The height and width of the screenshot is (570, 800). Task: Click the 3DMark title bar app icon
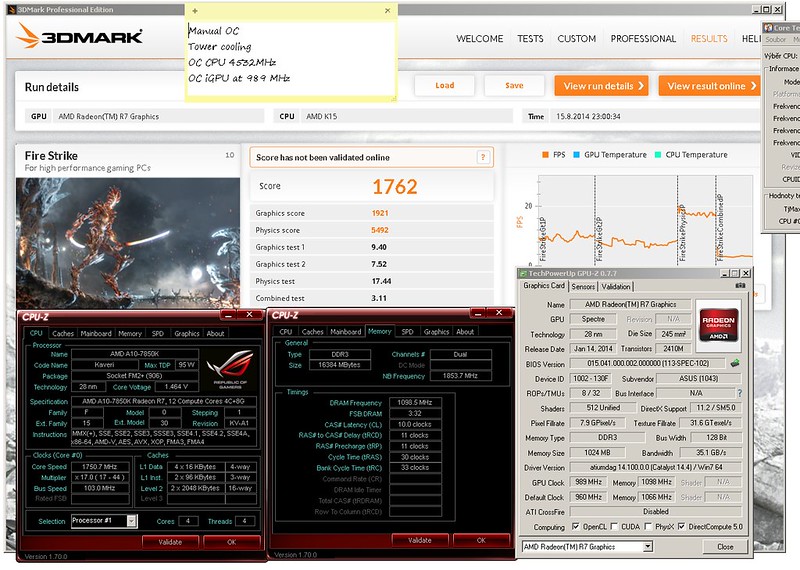click(x=12, y=9)
